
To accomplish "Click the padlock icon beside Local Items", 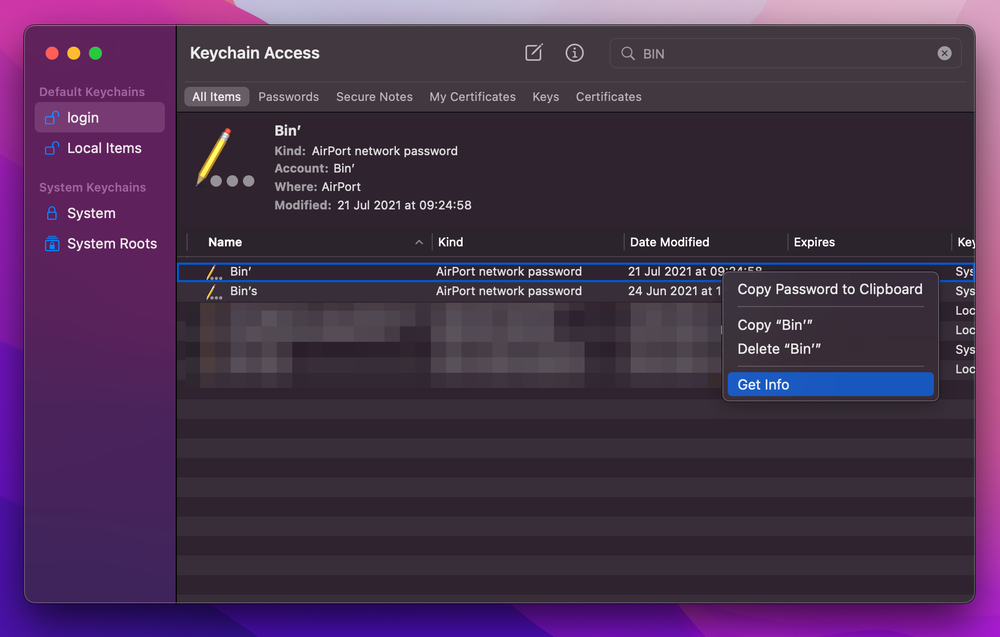I will 52,148.
